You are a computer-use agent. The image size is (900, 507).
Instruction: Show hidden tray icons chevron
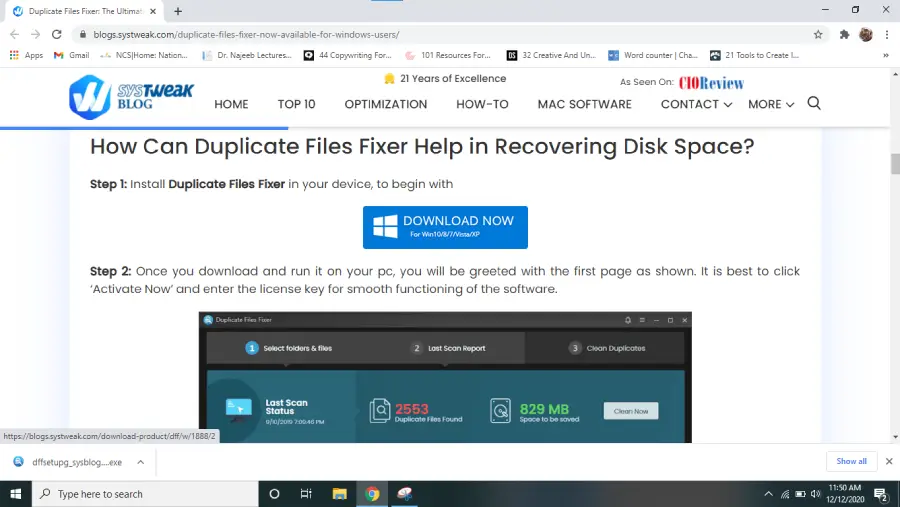tap(768, 494)
